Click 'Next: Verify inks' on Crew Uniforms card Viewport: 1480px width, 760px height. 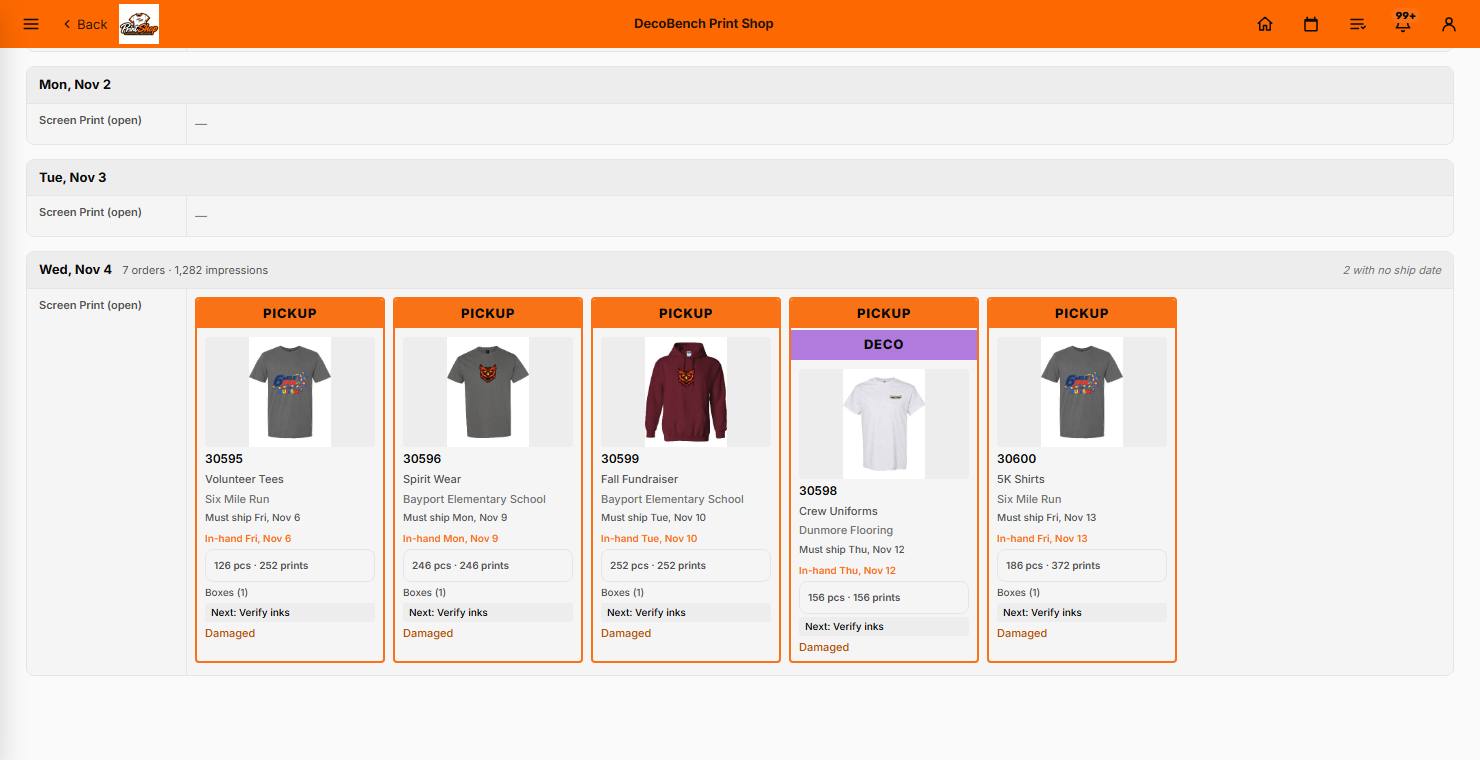click(x=884, y=627)
